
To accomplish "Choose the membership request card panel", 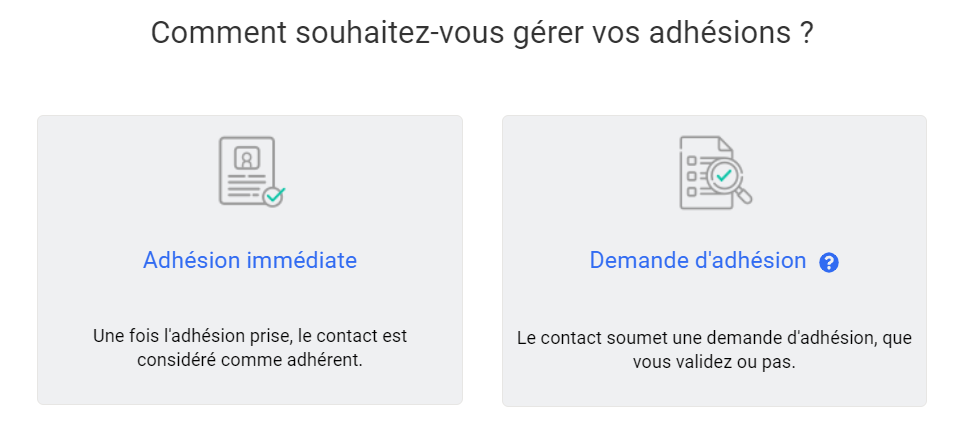I will click(x=714, y=261).
